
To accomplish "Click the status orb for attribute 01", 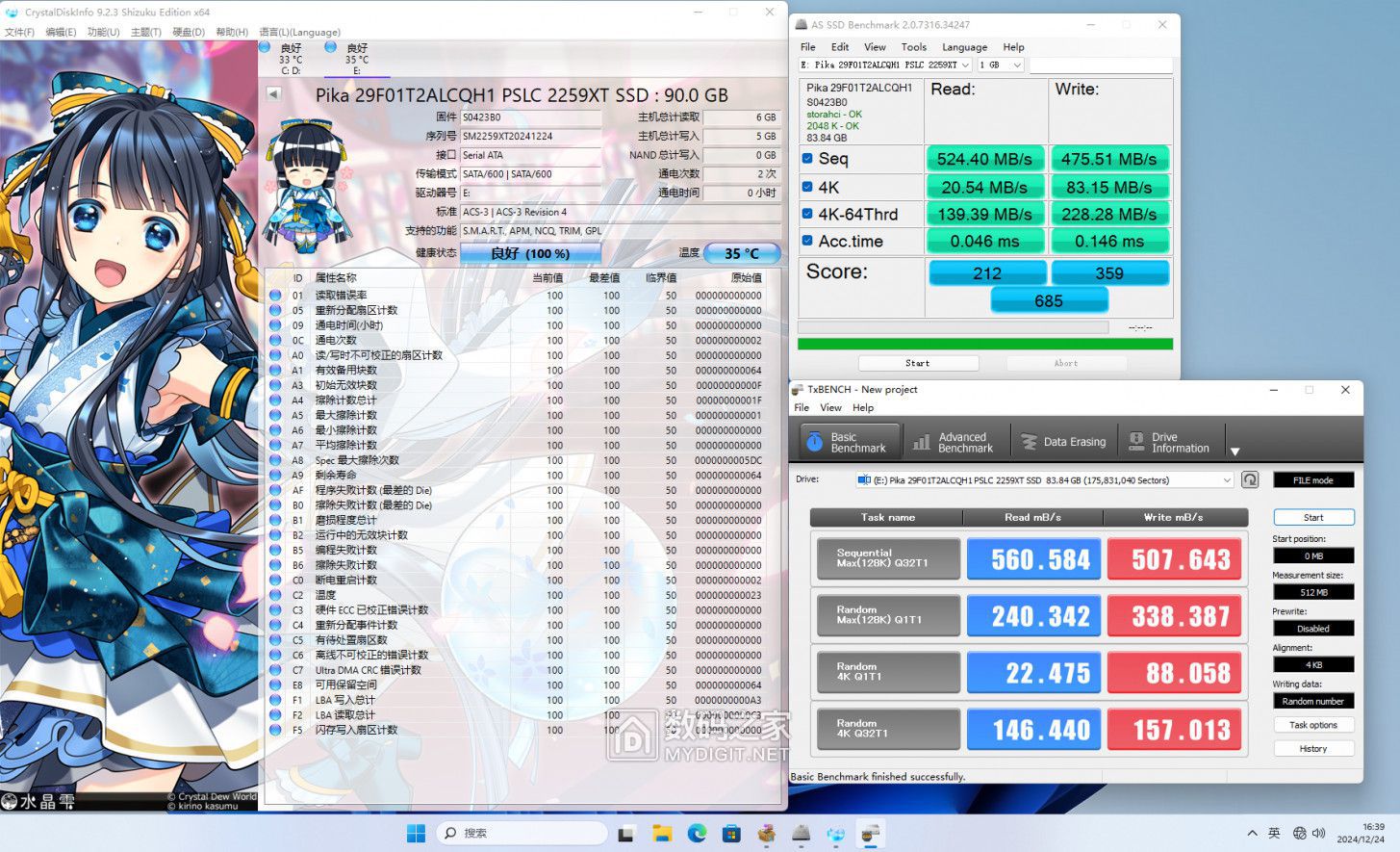I will [275, 296].
